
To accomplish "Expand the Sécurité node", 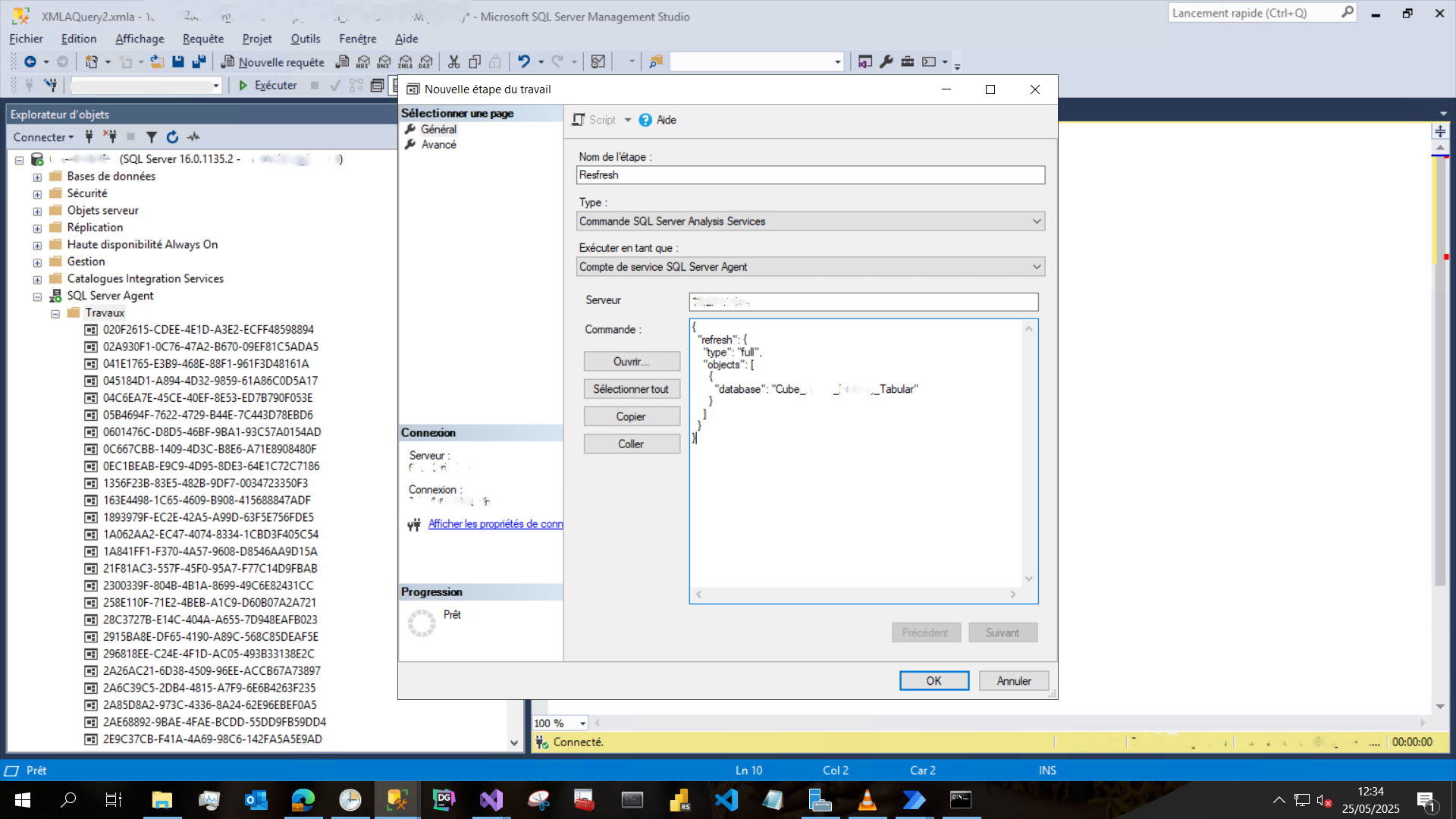I will pyautogui.click(x=37, y=194).
